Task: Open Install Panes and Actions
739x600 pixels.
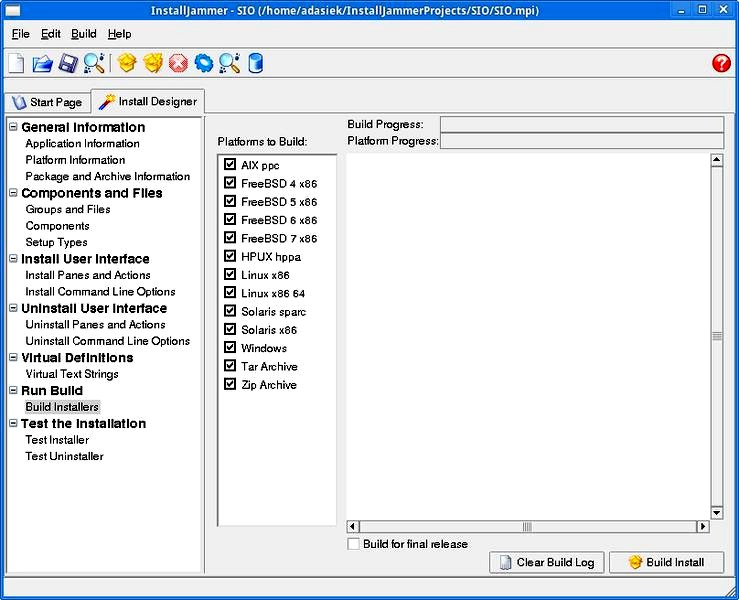Action: pos(88,275)
